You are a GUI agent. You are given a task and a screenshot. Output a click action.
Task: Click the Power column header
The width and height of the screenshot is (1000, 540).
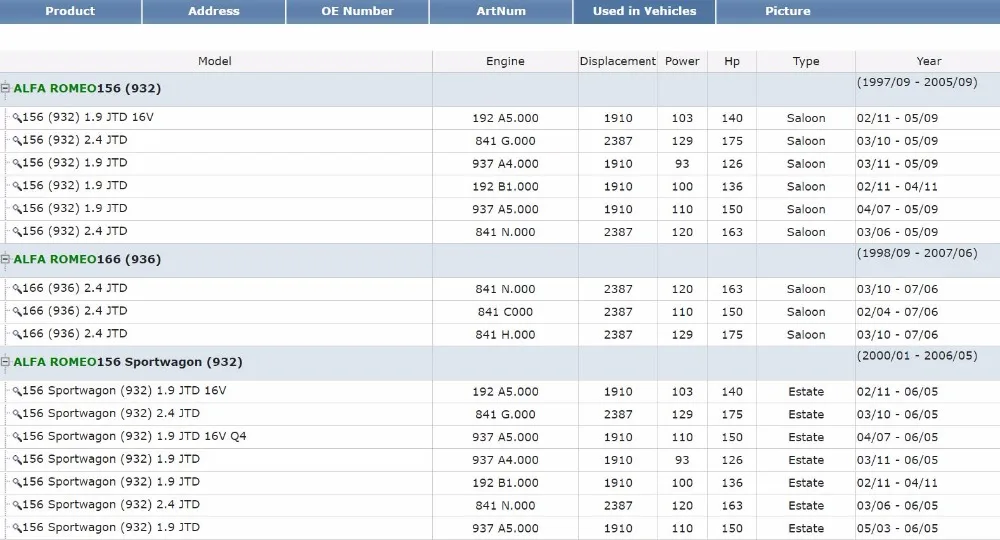pos(682,61)
